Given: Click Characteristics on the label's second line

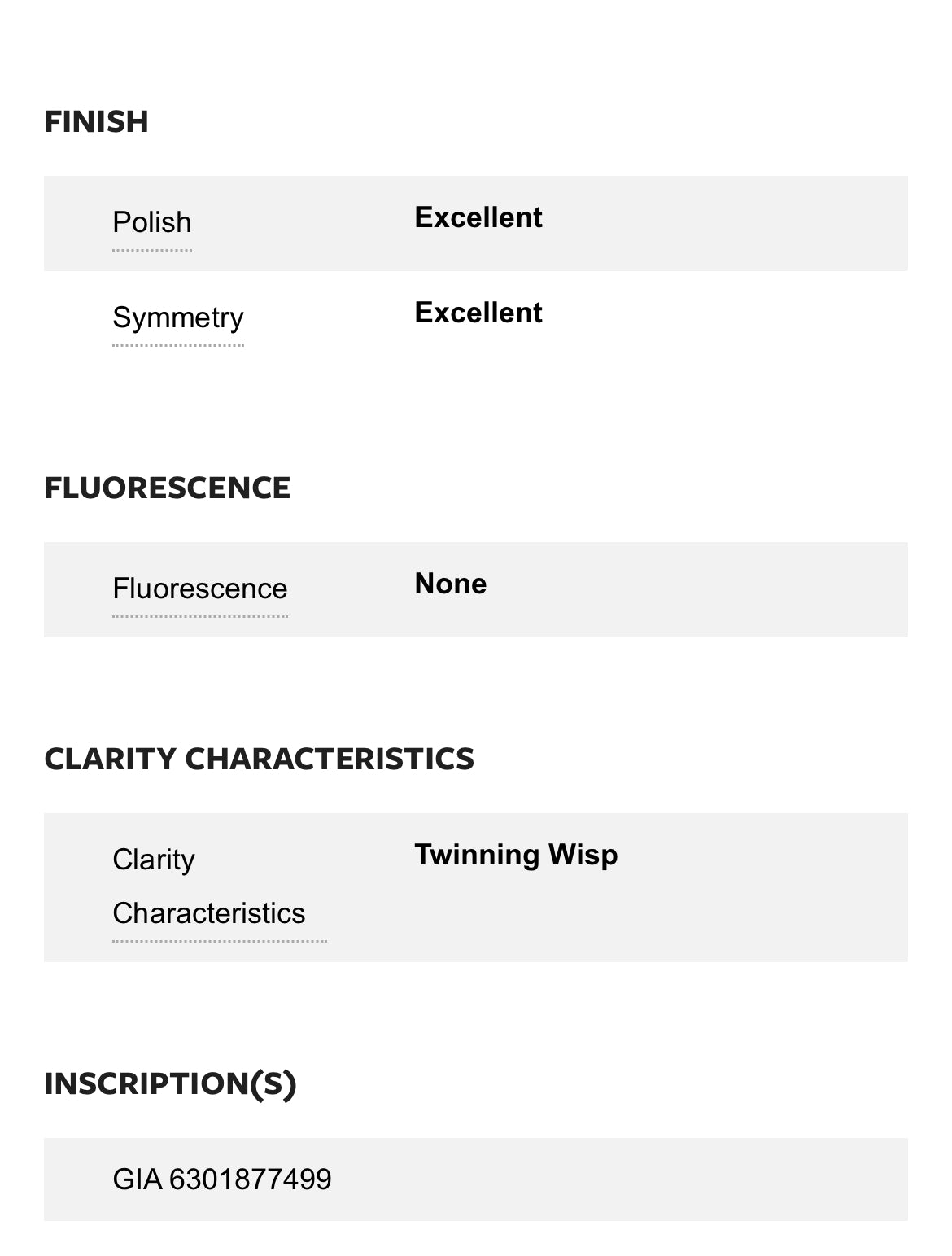Looking at the screenshot, I should click(209, 913).
